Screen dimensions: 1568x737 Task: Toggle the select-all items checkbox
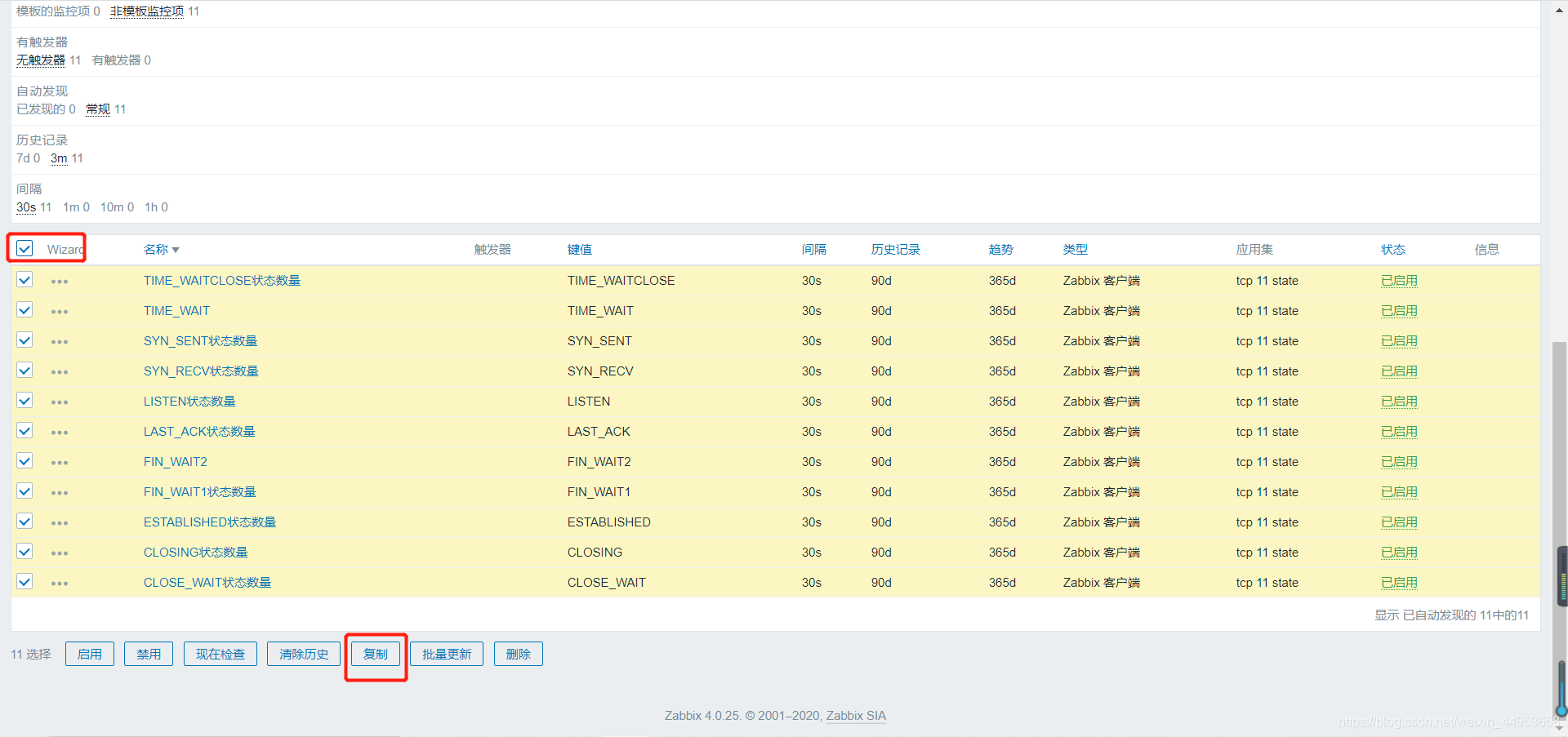click(x=24, y=248)
